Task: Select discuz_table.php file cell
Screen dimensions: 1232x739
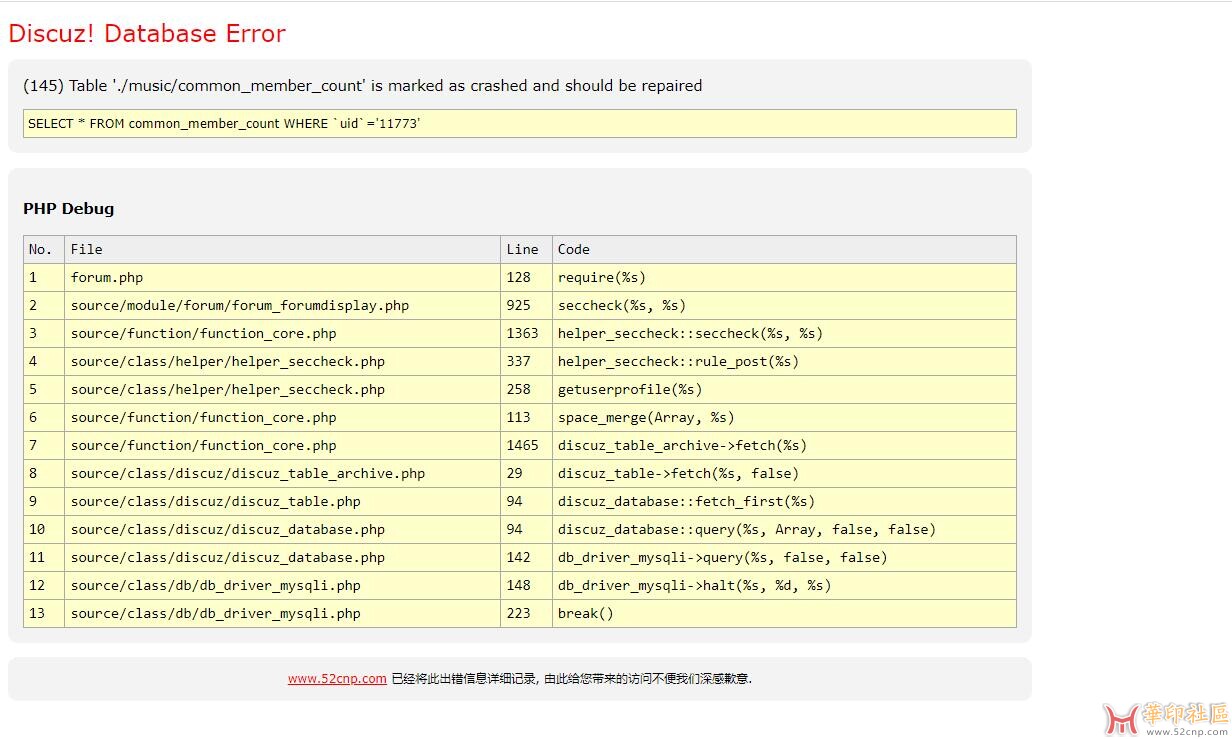Action: coord(283,501)
